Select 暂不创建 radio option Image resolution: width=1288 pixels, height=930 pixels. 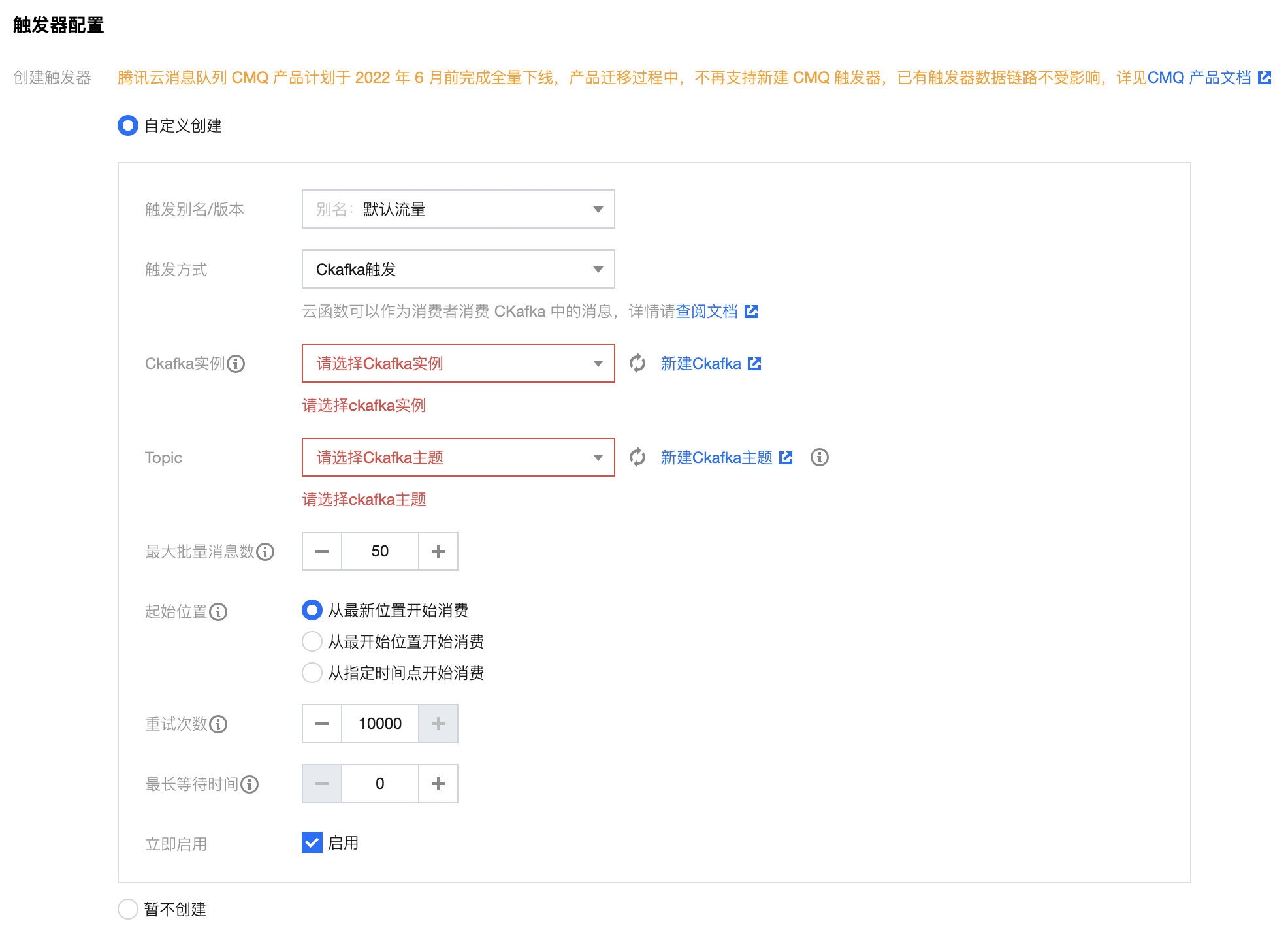click(x=128, y=909)
